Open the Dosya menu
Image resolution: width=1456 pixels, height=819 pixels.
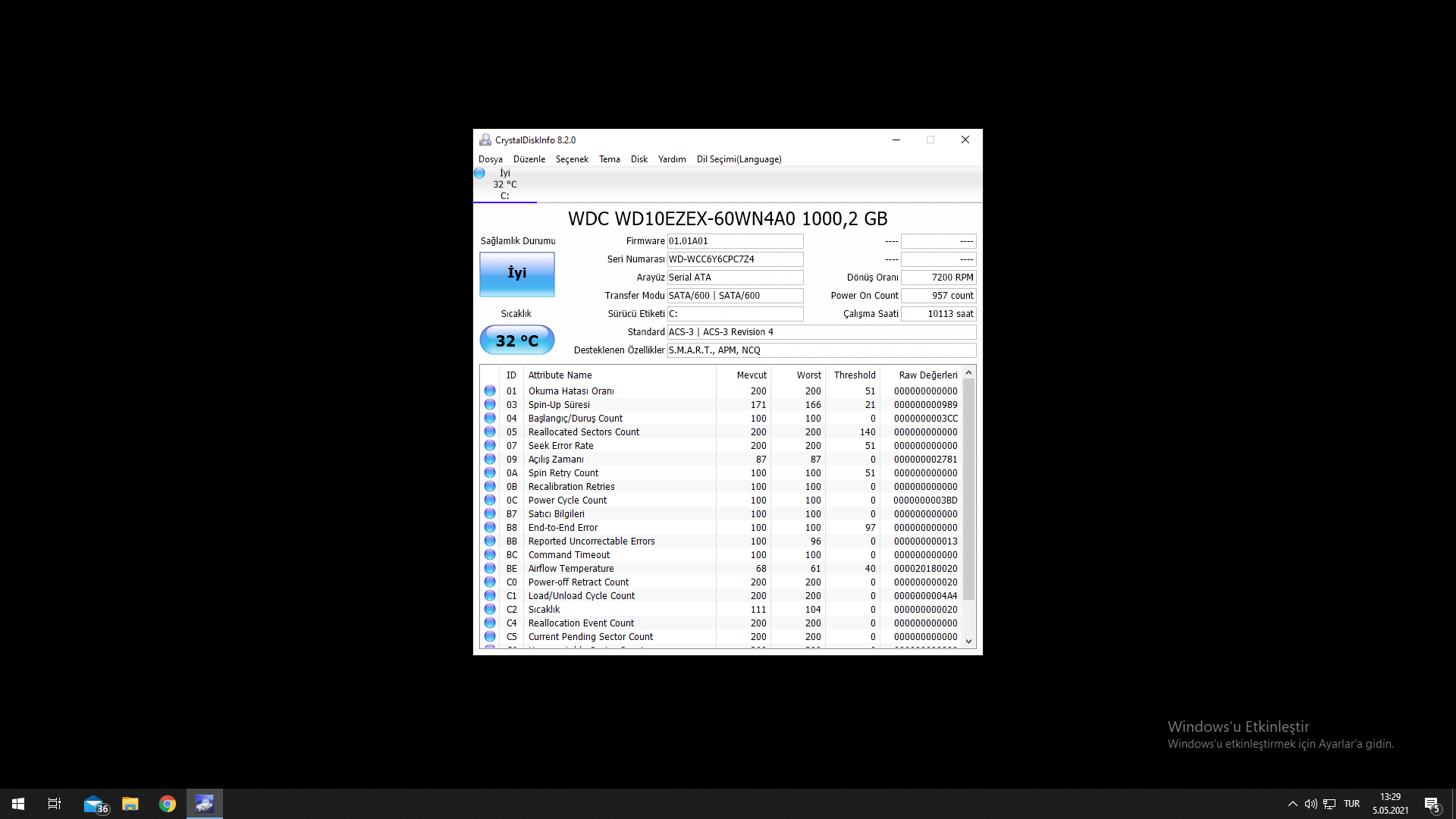490,159
